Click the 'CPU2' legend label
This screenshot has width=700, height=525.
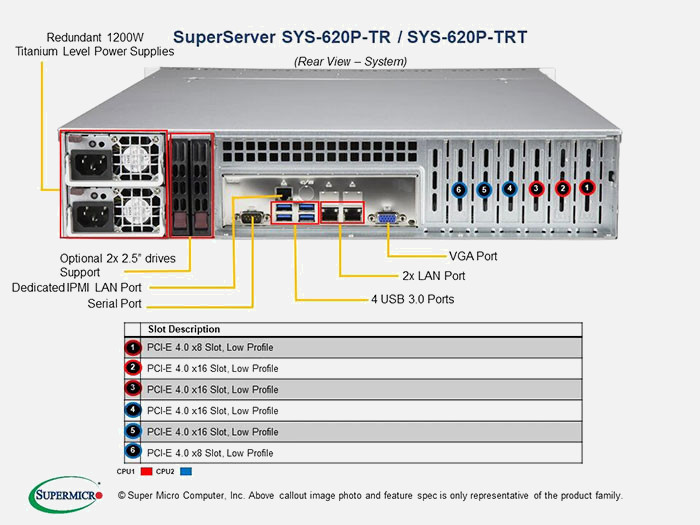pos(165,471)
